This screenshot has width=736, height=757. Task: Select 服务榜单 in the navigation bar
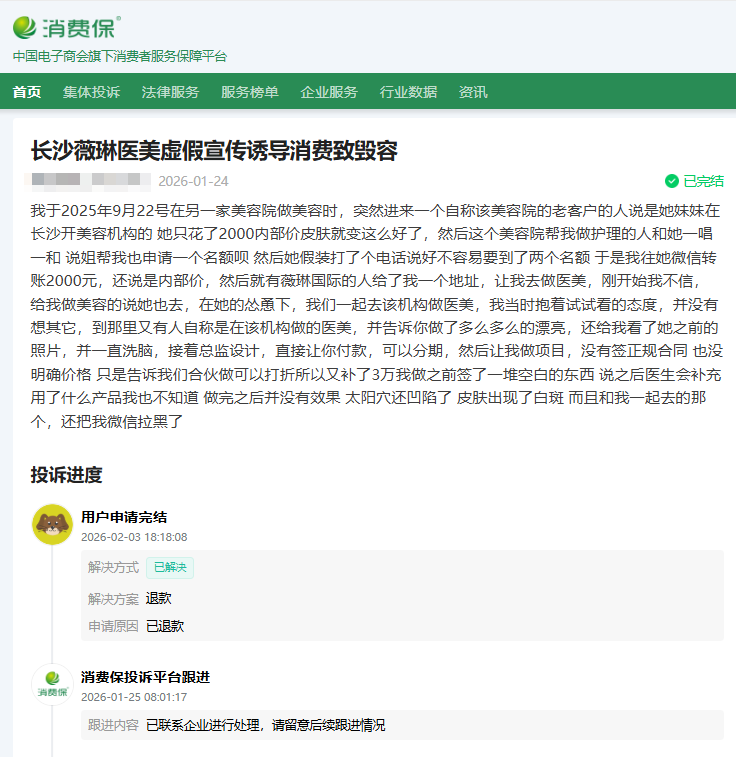click(x=250, y=92)
